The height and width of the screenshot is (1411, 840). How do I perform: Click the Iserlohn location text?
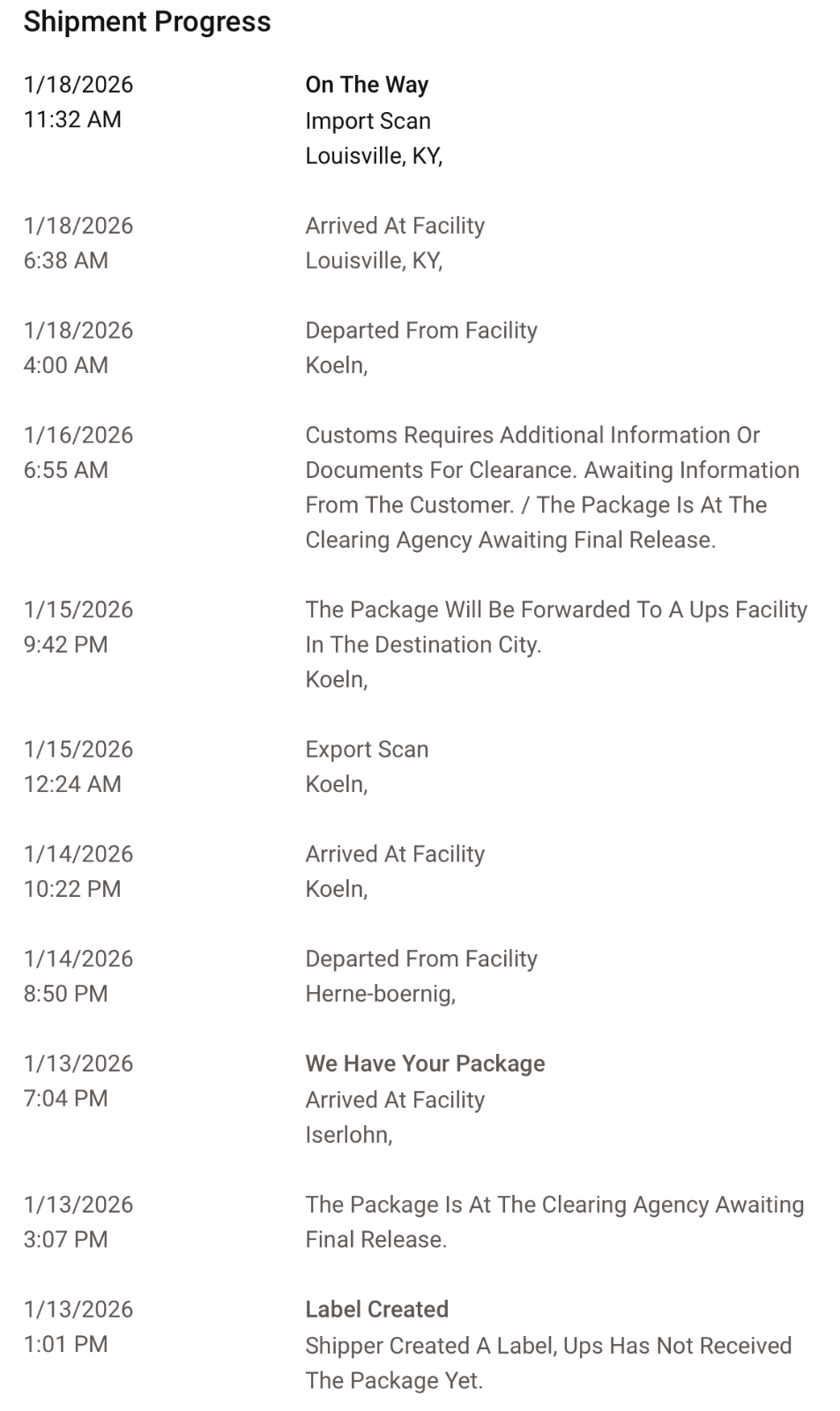348,1135
